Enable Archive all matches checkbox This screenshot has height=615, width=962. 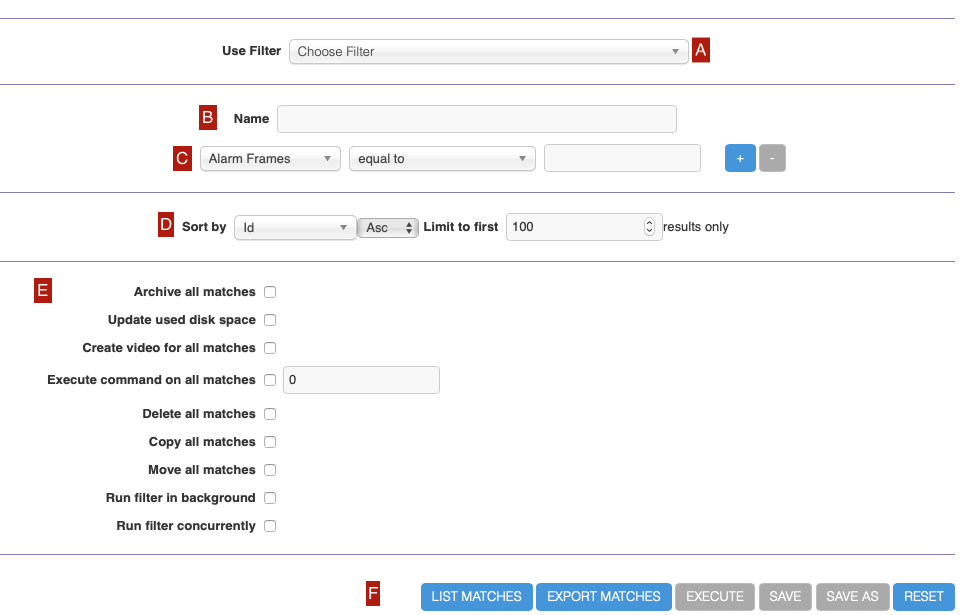(270, 292)
